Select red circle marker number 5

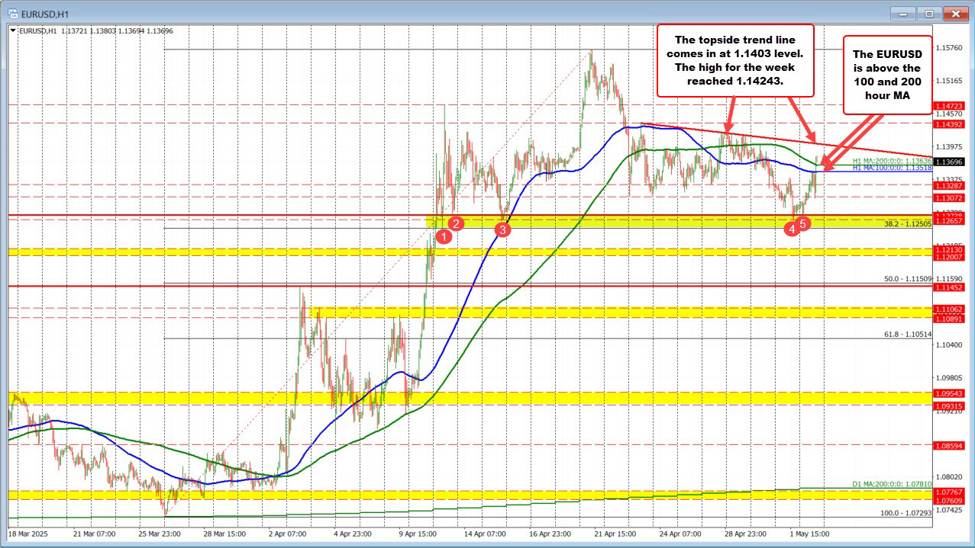point(803,224)
